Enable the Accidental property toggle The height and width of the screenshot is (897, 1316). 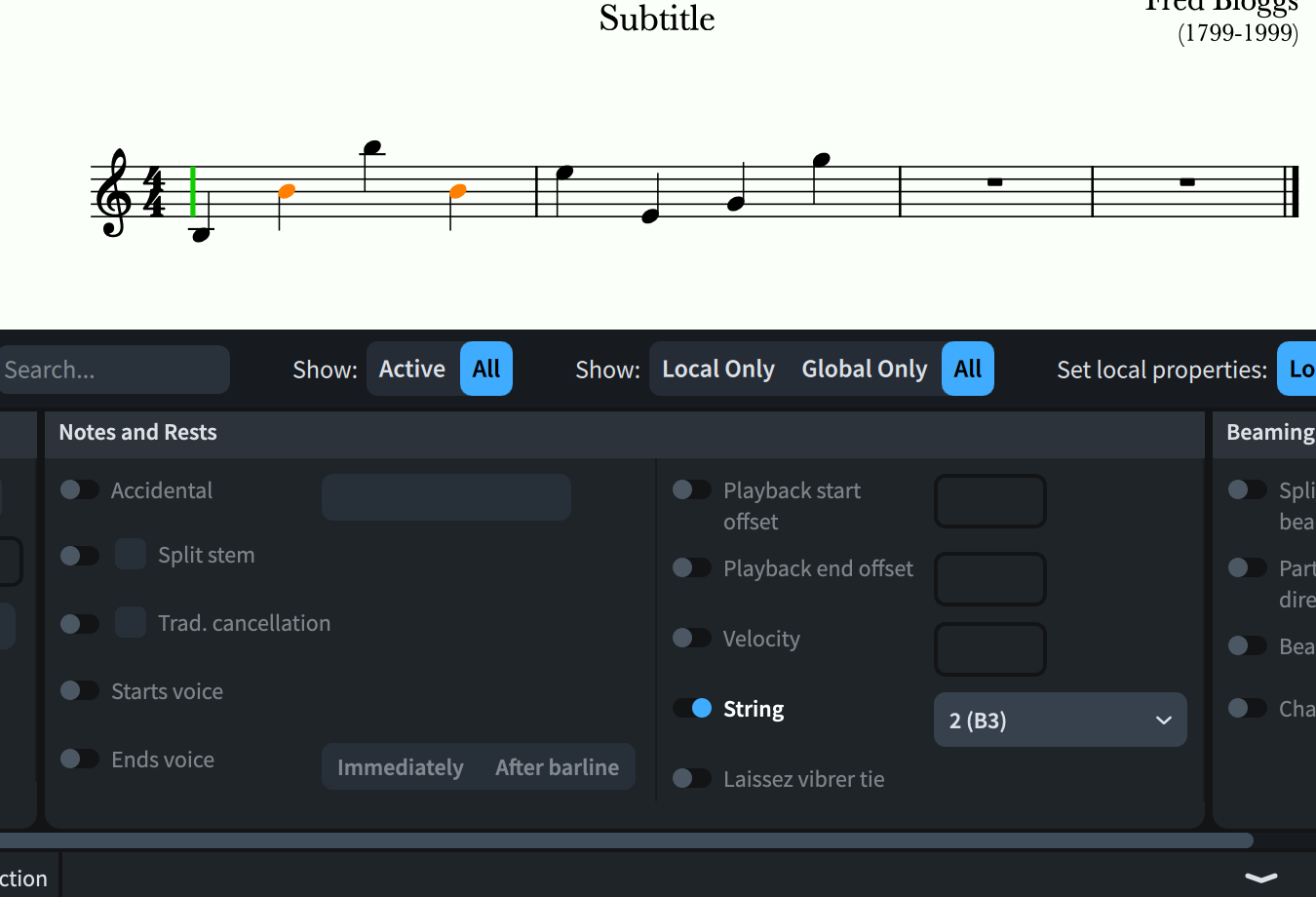(x=80, y=489)
